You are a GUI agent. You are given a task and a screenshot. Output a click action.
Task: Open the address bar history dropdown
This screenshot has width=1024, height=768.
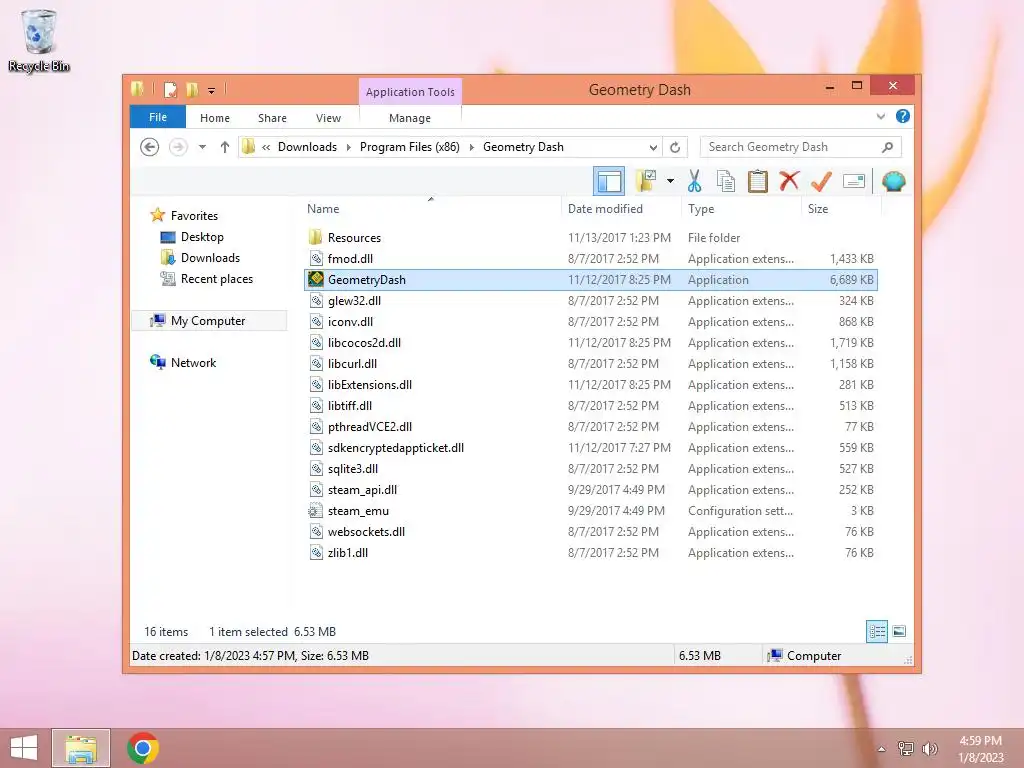click(653, 147)
